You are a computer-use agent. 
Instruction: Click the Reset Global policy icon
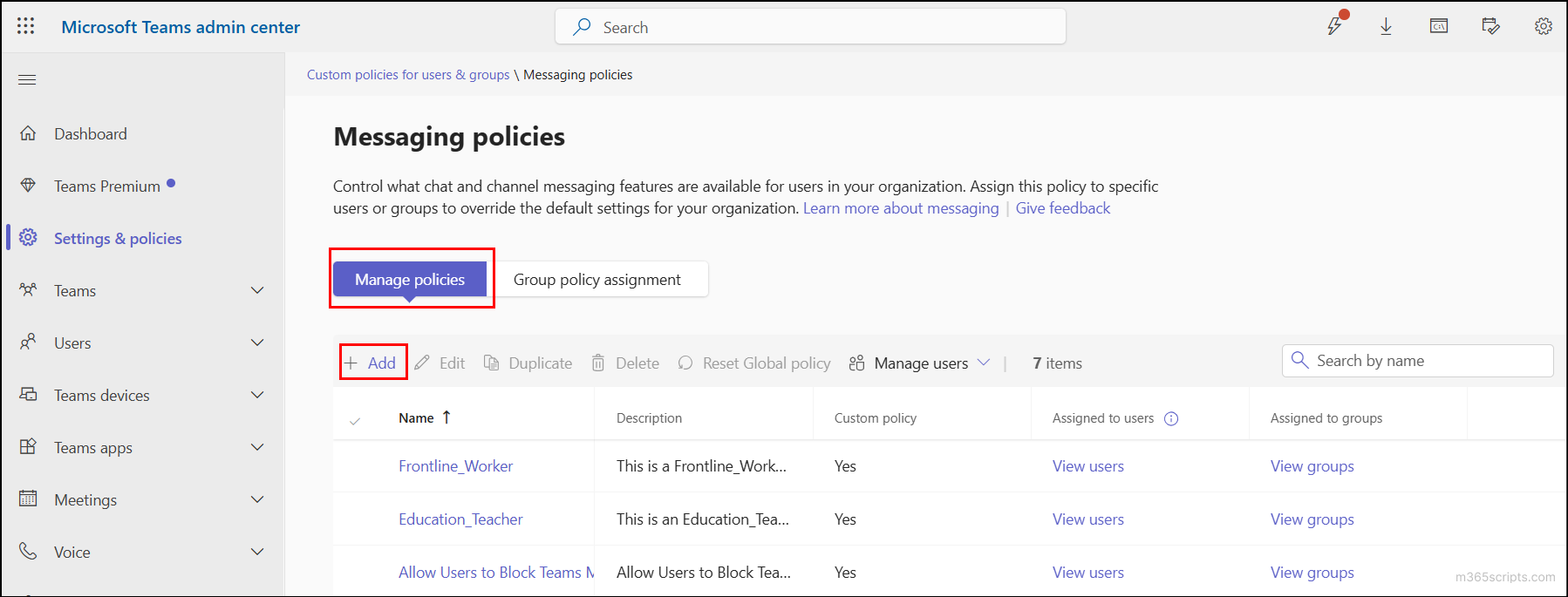point(685,363)
